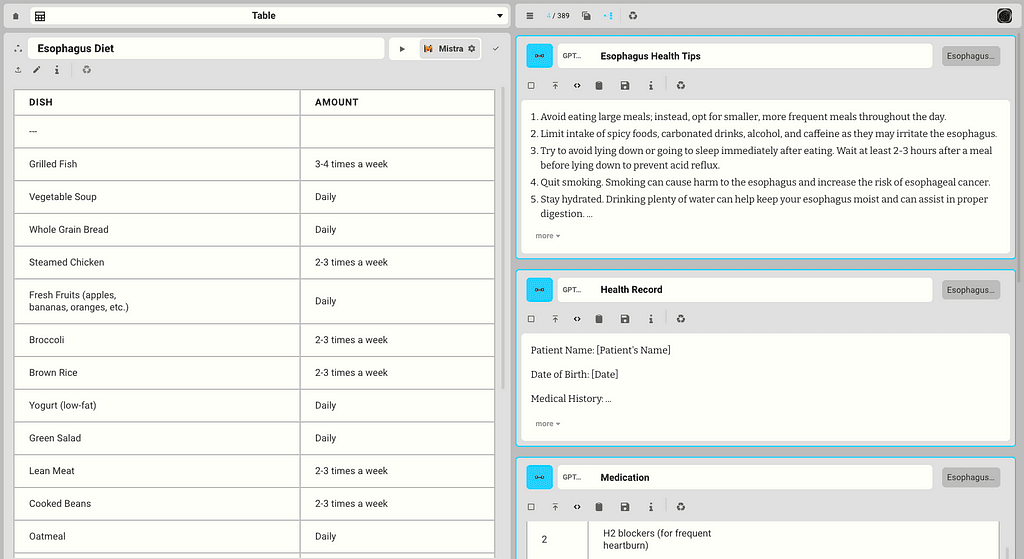1024x559 pixels.
Task: Select the Grilled Fish cell
Action: tap(157, 165)
